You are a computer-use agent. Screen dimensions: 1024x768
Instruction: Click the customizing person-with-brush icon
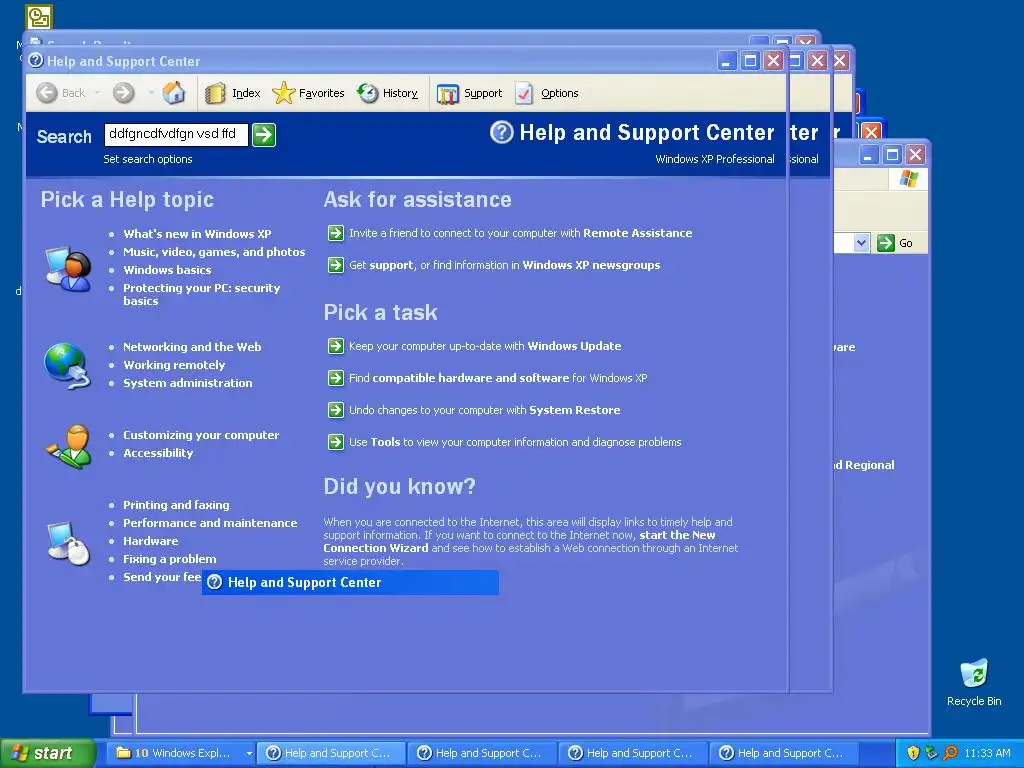point(69,446)
